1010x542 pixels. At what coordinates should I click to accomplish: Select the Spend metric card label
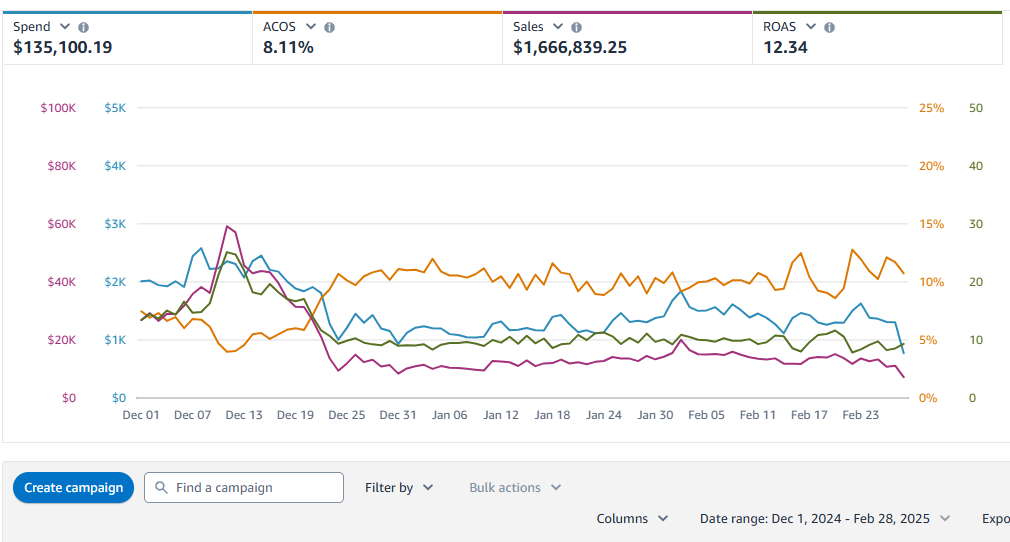32,27
